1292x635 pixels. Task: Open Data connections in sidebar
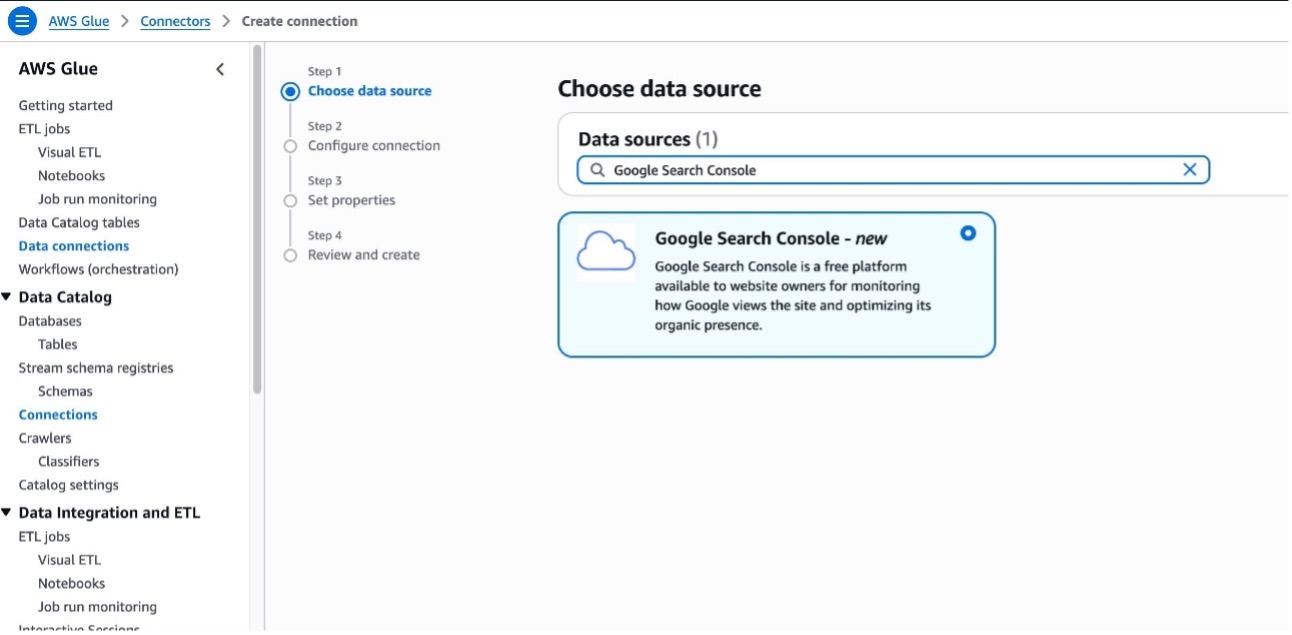click(x=74, y=246)
